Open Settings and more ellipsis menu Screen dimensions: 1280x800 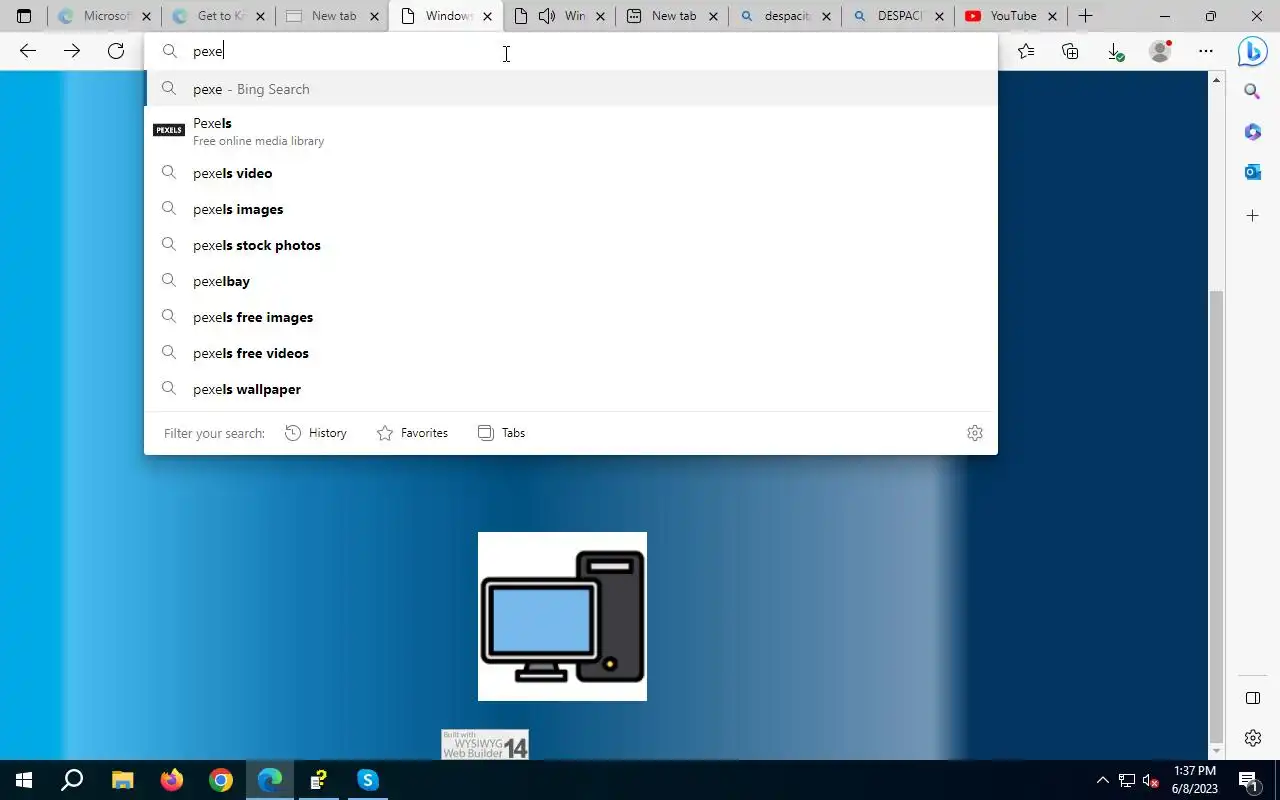coord(1206,51)
